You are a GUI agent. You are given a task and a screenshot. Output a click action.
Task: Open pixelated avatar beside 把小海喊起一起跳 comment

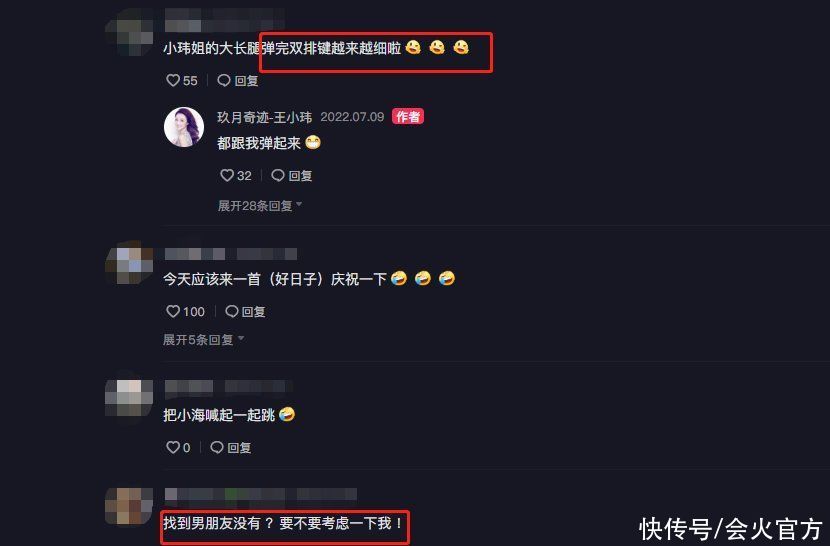pos(129,397)
